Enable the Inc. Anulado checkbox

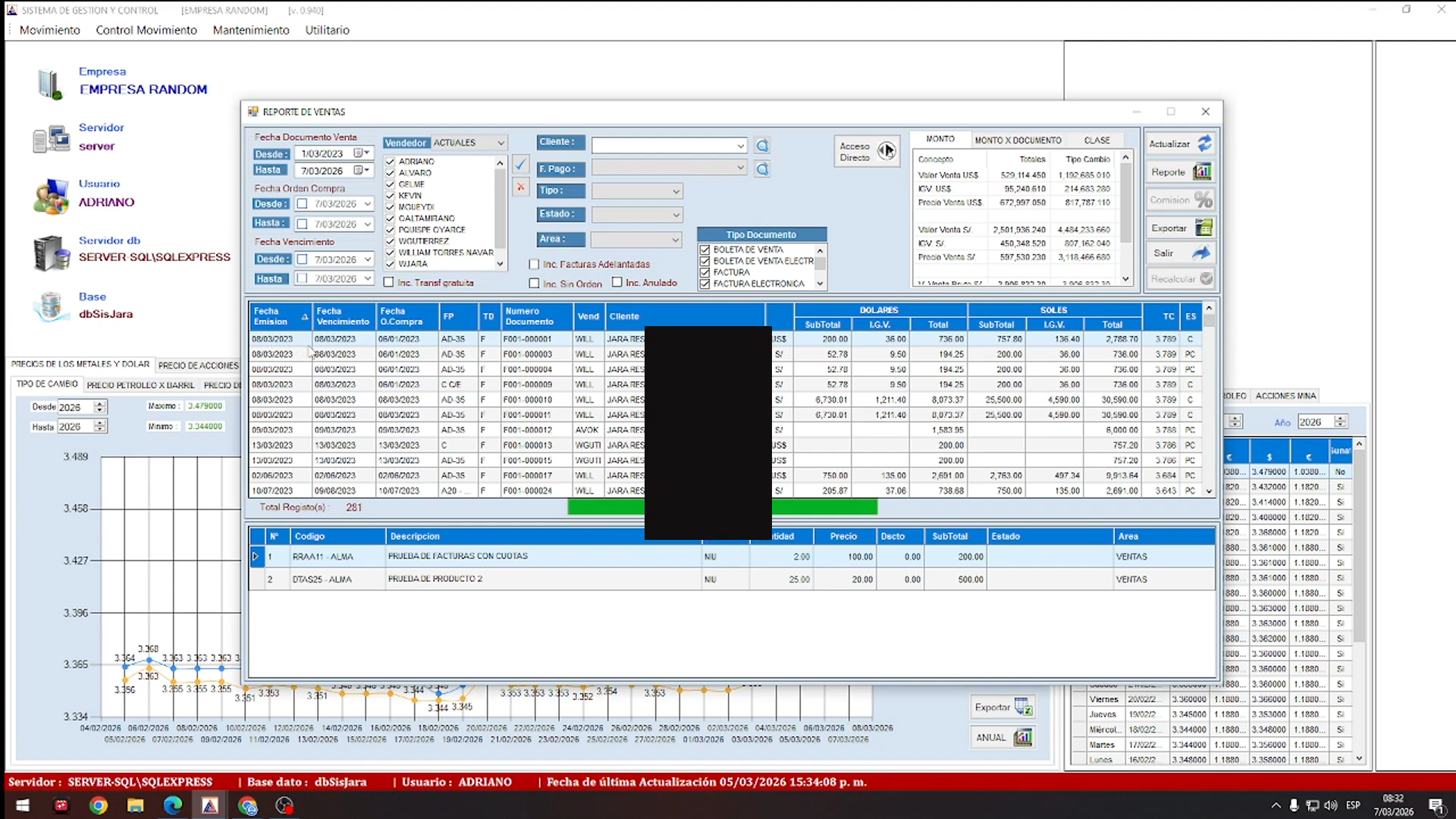click(x=617, y=282)
